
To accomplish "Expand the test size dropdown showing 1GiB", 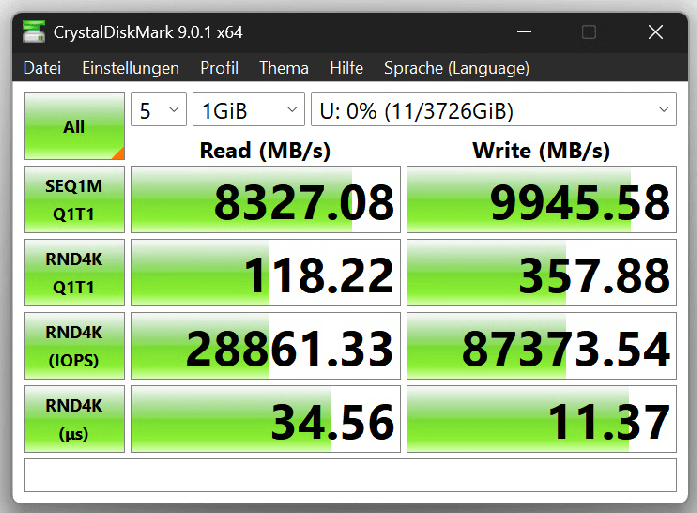I will [248, 109].
